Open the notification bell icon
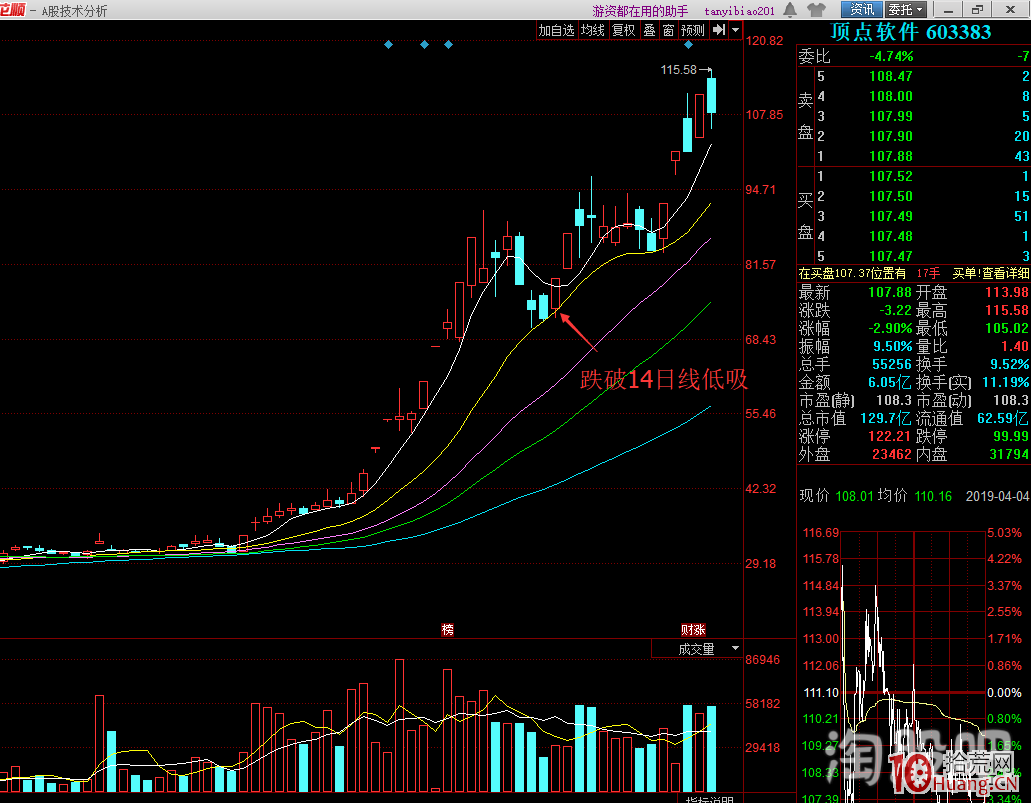The width and height of the screenshot is (1031, 803). [791, 10]
